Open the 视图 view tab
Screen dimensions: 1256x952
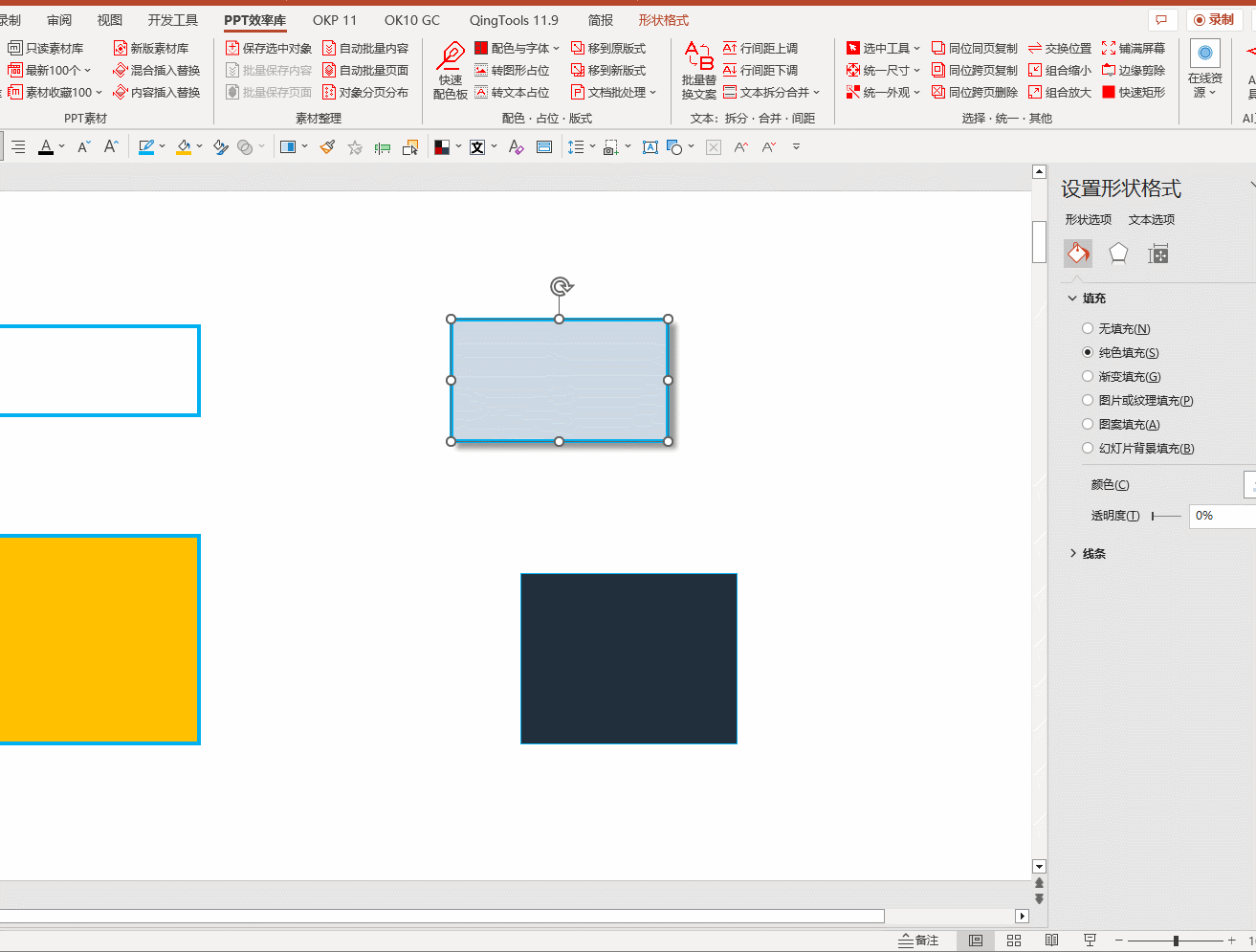click(110, 20)
